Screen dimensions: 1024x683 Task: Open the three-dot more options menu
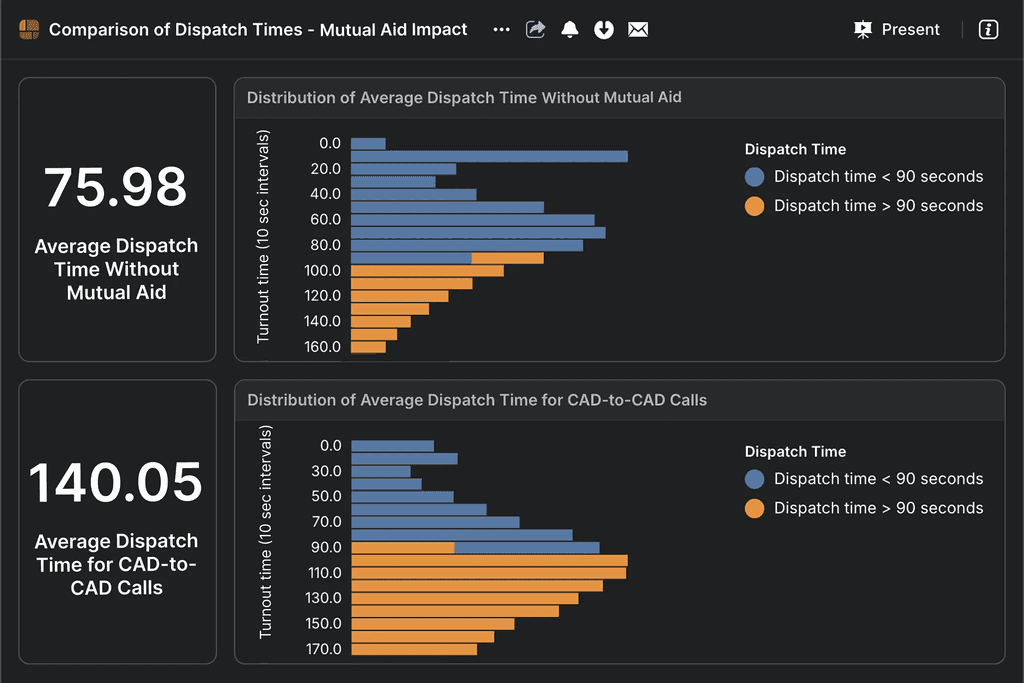[x=501, y=30]
